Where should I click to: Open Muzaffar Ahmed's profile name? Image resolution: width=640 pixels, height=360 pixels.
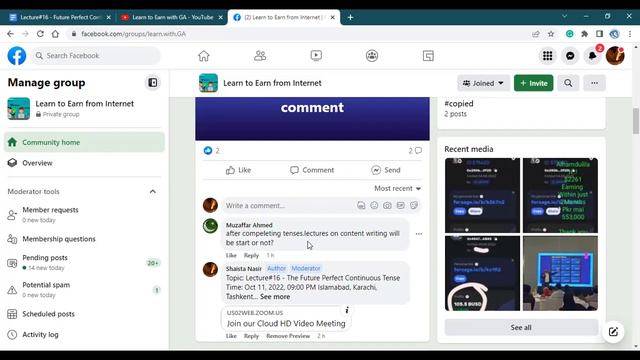[249, 225]
